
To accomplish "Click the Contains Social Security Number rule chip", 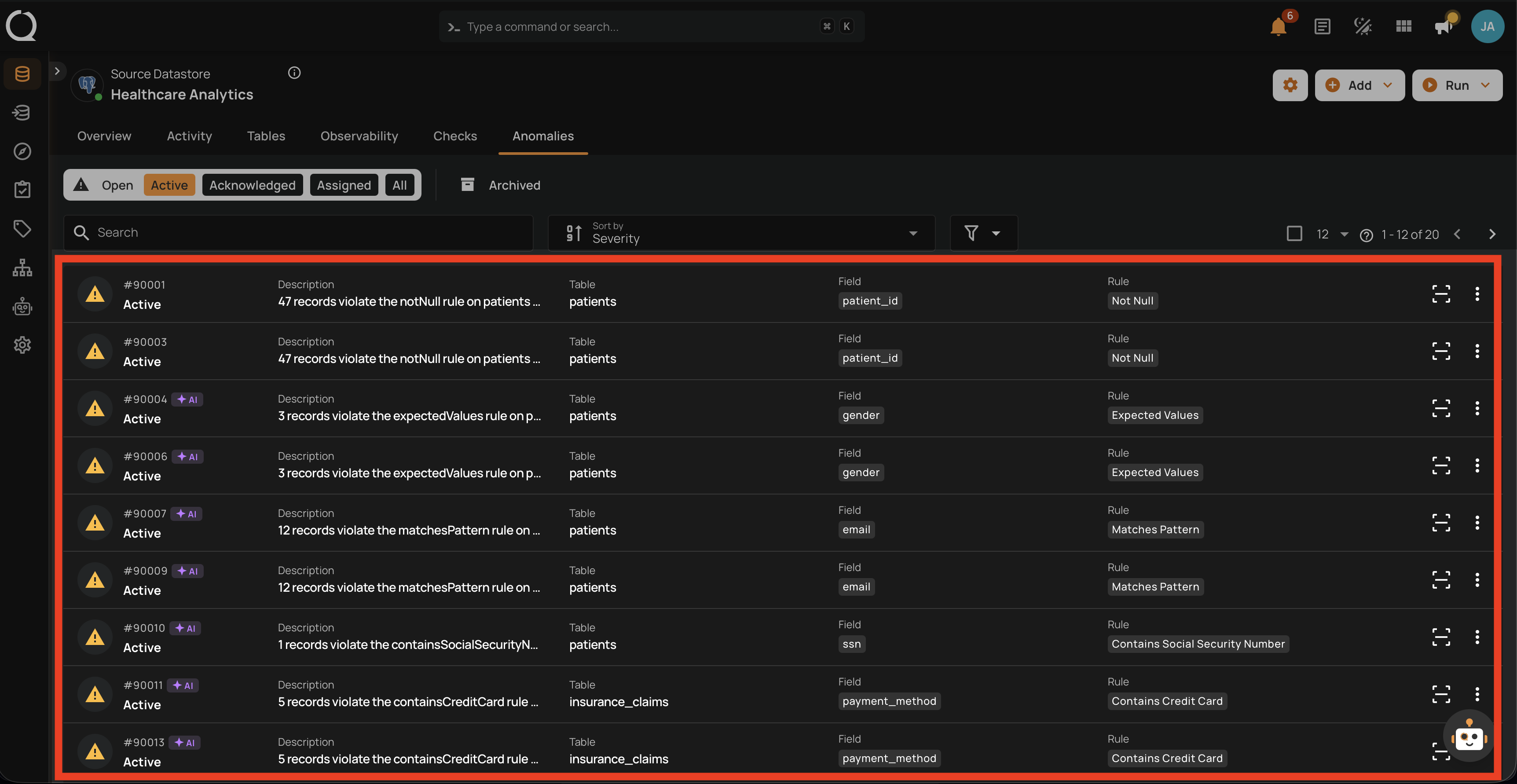I will (1198, 644).
